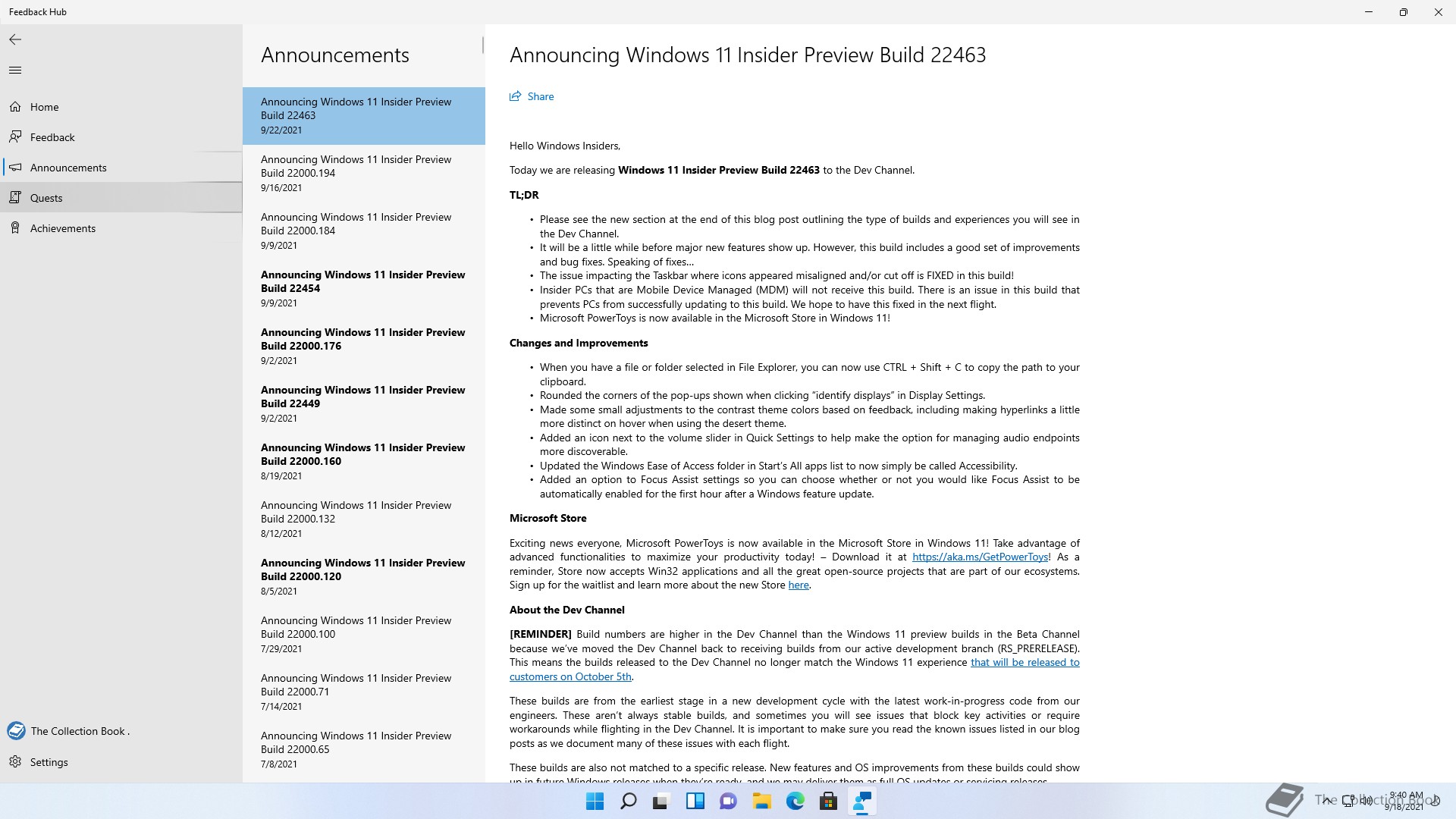
Task: Open Task View on the taskbar
Action: pos(661,802)
